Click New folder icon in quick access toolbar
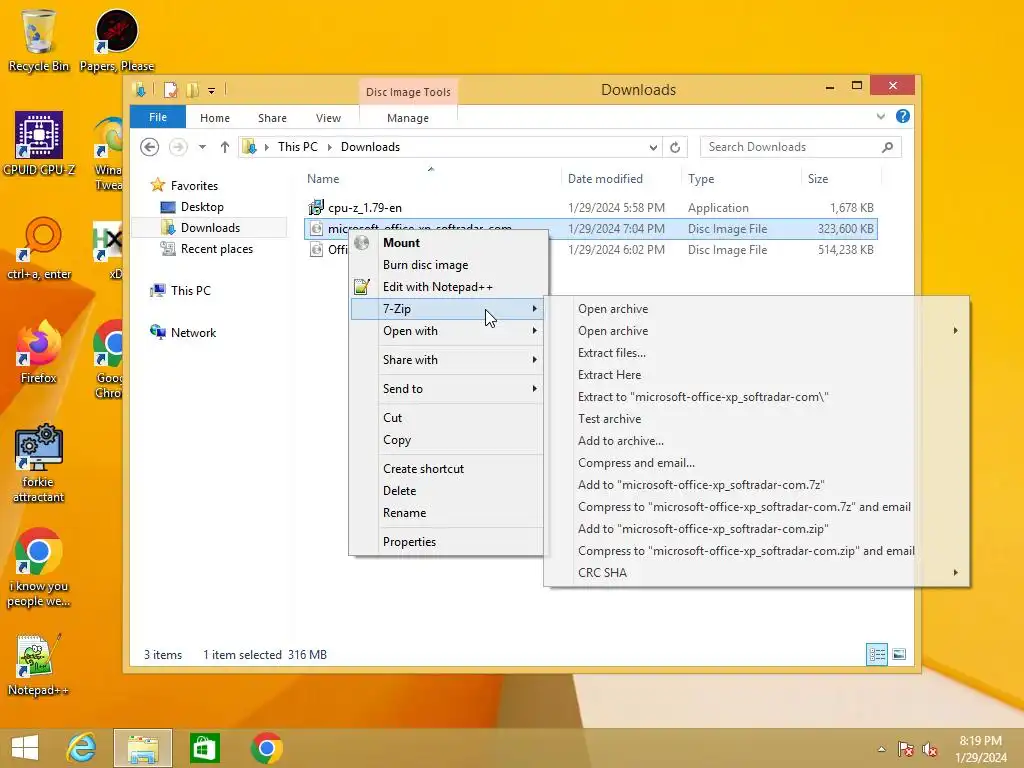The width and height of the screenshot is (1024, 768). point(192,90)
